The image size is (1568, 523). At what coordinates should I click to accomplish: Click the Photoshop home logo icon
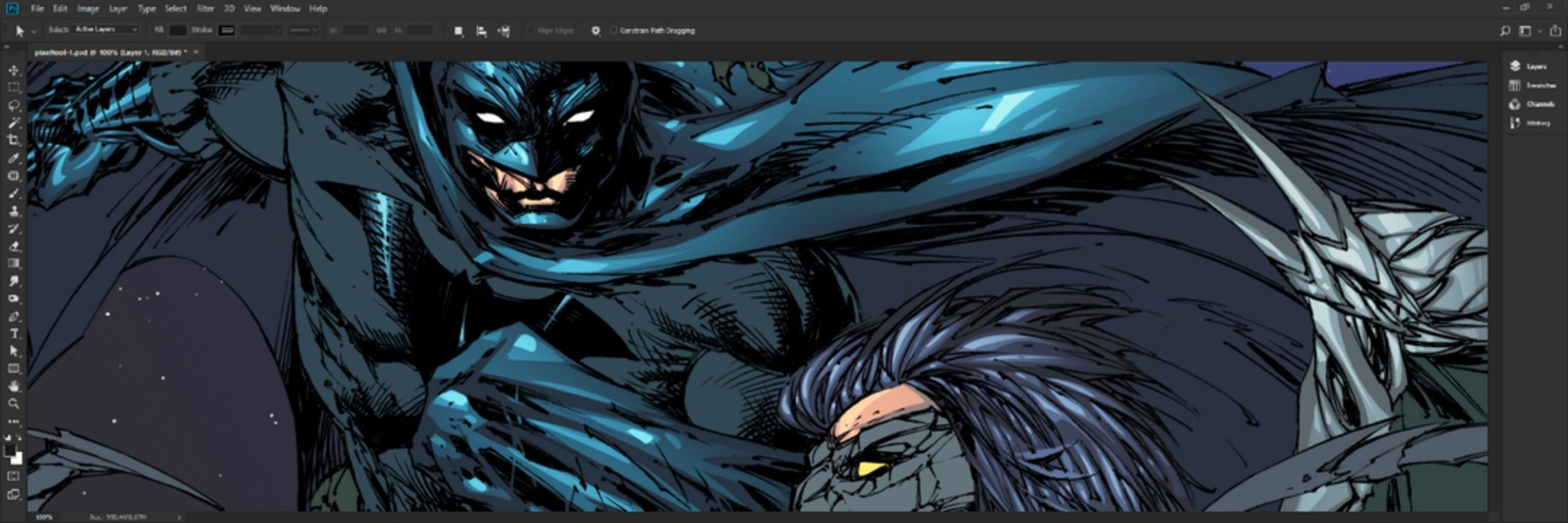[x=11, y=8]
